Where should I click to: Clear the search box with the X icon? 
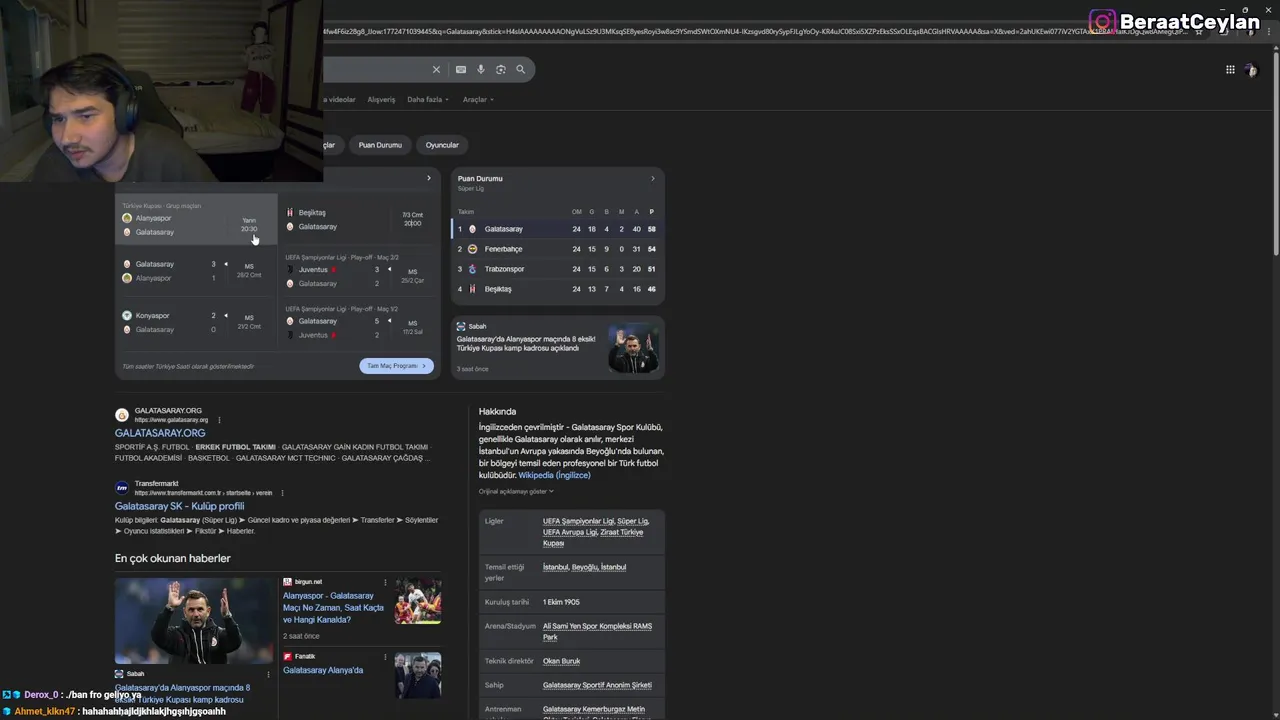tap(436, 69)
